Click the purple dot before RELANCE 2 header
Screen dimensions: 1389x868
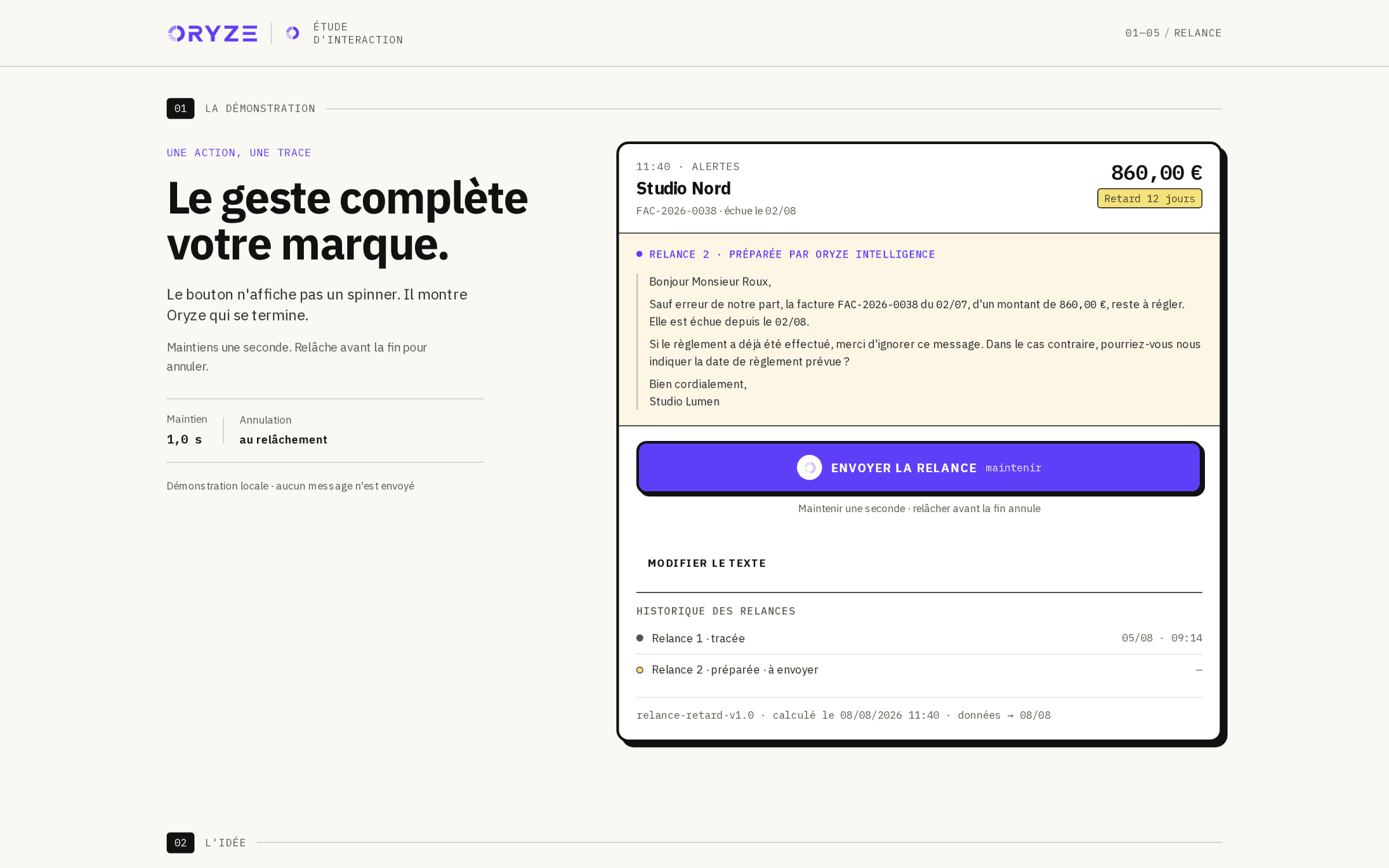(x=640, y=254)
